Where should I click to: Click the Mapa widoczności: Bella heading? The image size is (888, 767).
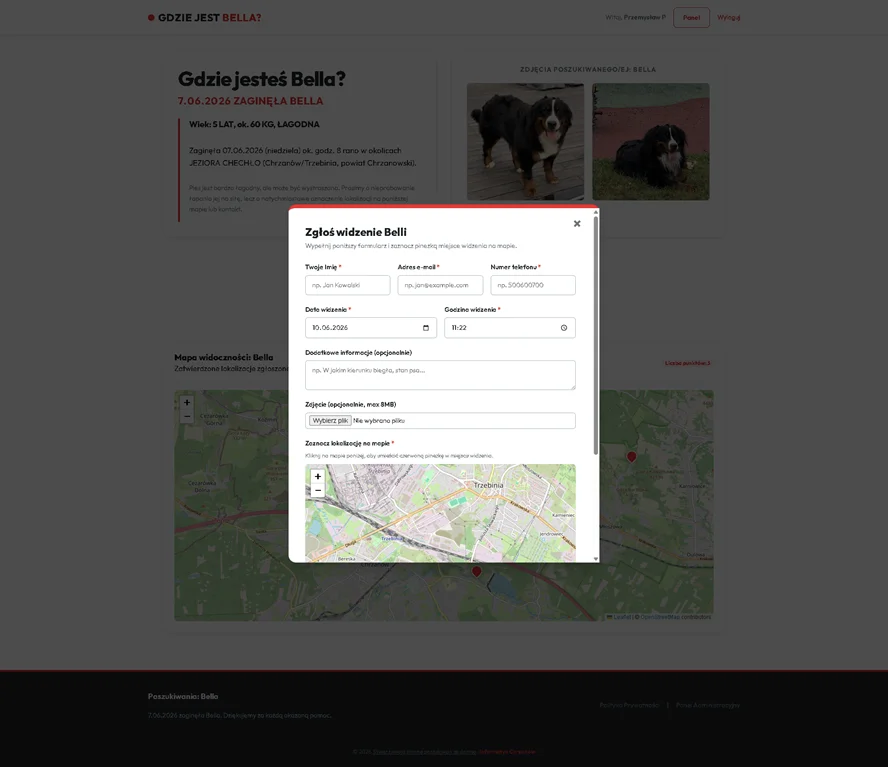pyautogui.click(x=224, y=357)
